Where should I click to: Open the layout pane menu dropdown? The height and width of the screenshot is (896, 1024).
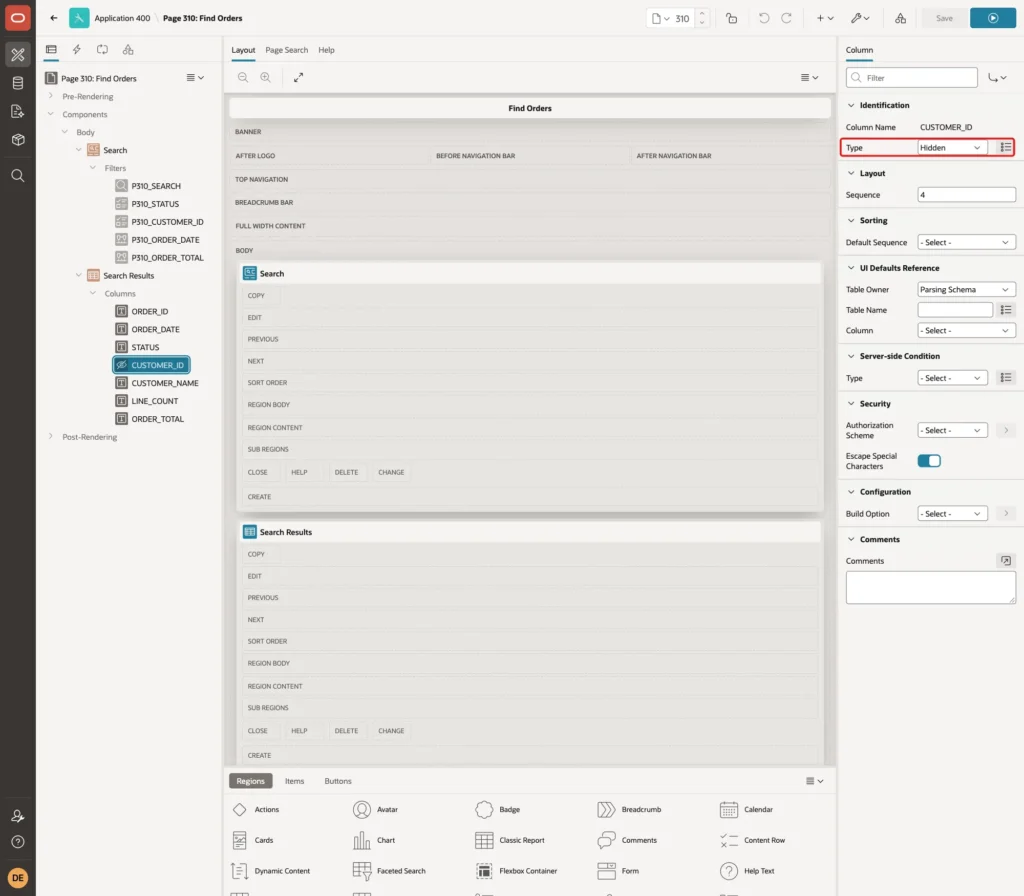click(x=809, y=77)
